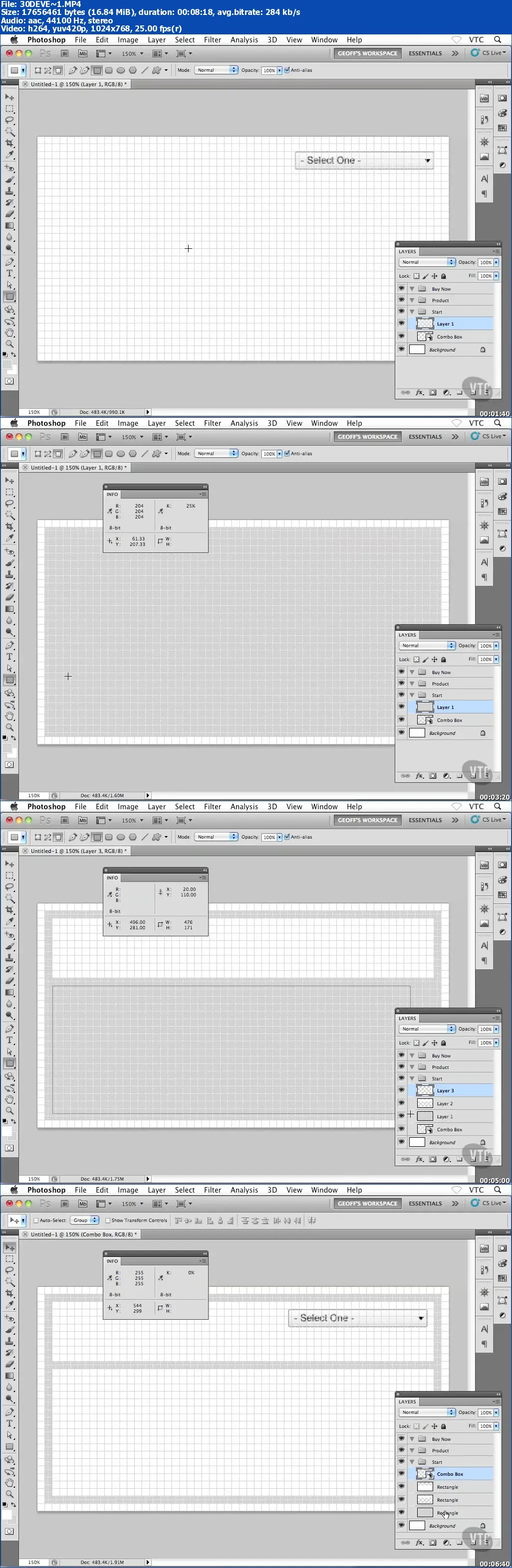512x1568 pixels.
Task: Open 150% zoom level dropdown in the 00:01:40 application bar
Action: pos(132,53)
